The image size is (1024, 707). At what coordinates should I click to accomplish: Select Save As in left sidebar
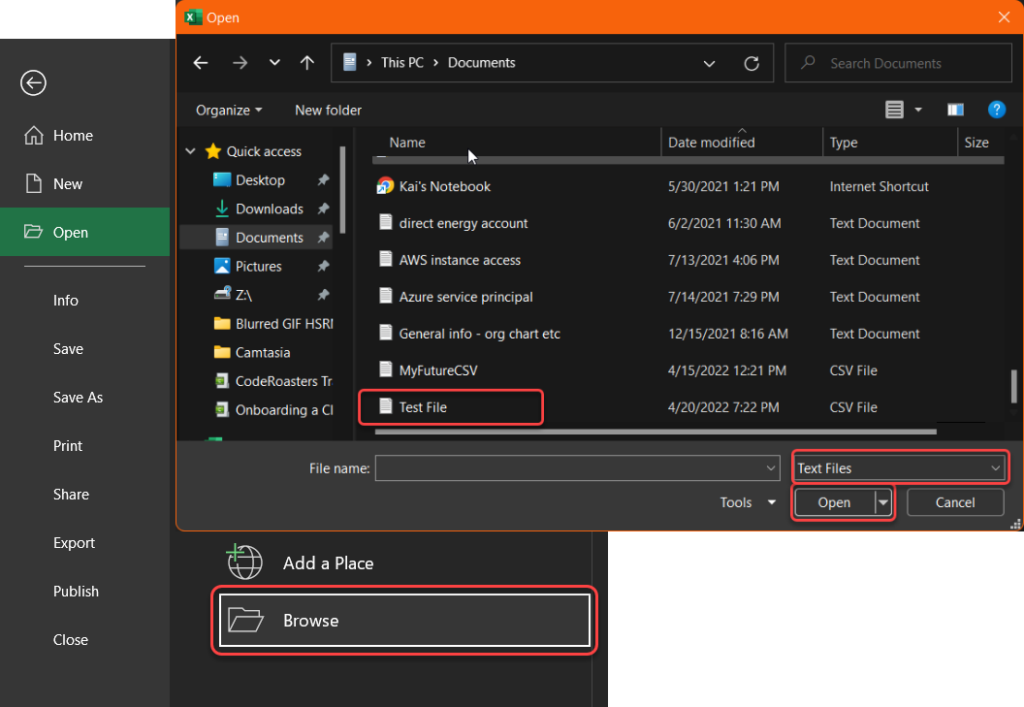click(x=78, y=397)
